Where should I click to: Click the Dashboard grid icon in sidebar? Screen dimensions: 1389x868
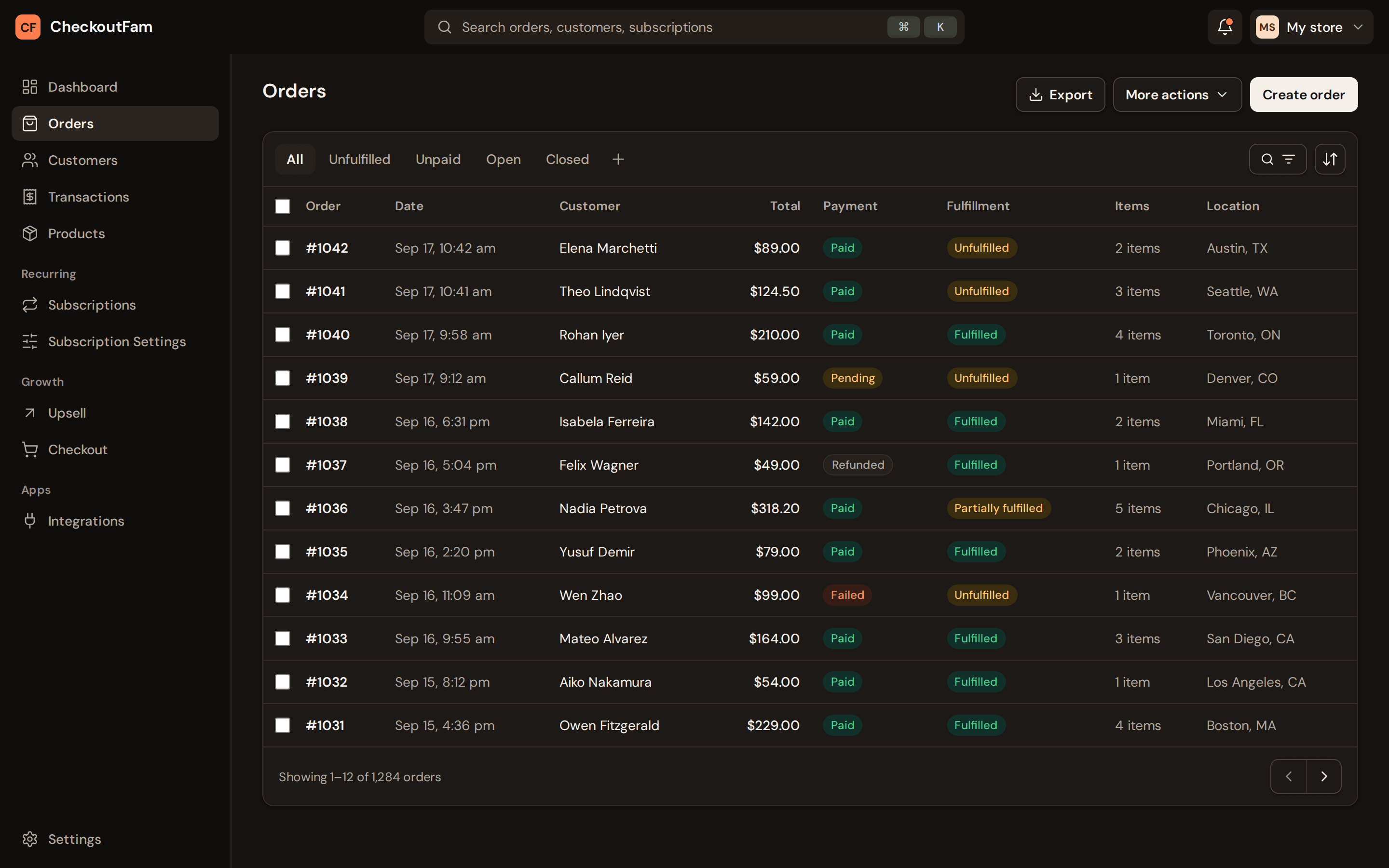[30, 87]
